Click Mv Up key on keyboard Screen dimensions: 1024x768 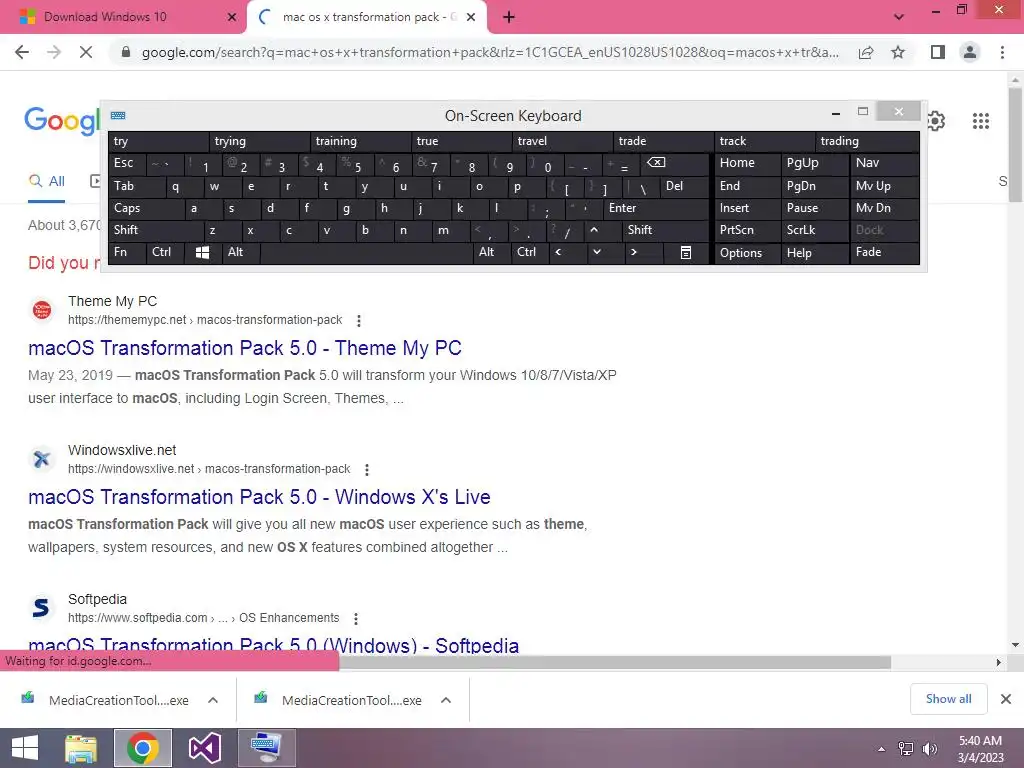tap(884, 186)
